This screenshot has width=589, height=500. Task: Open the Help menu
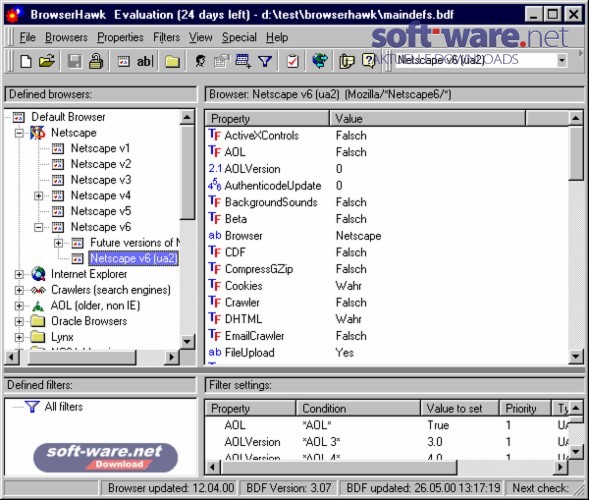(x=277, y=37)
